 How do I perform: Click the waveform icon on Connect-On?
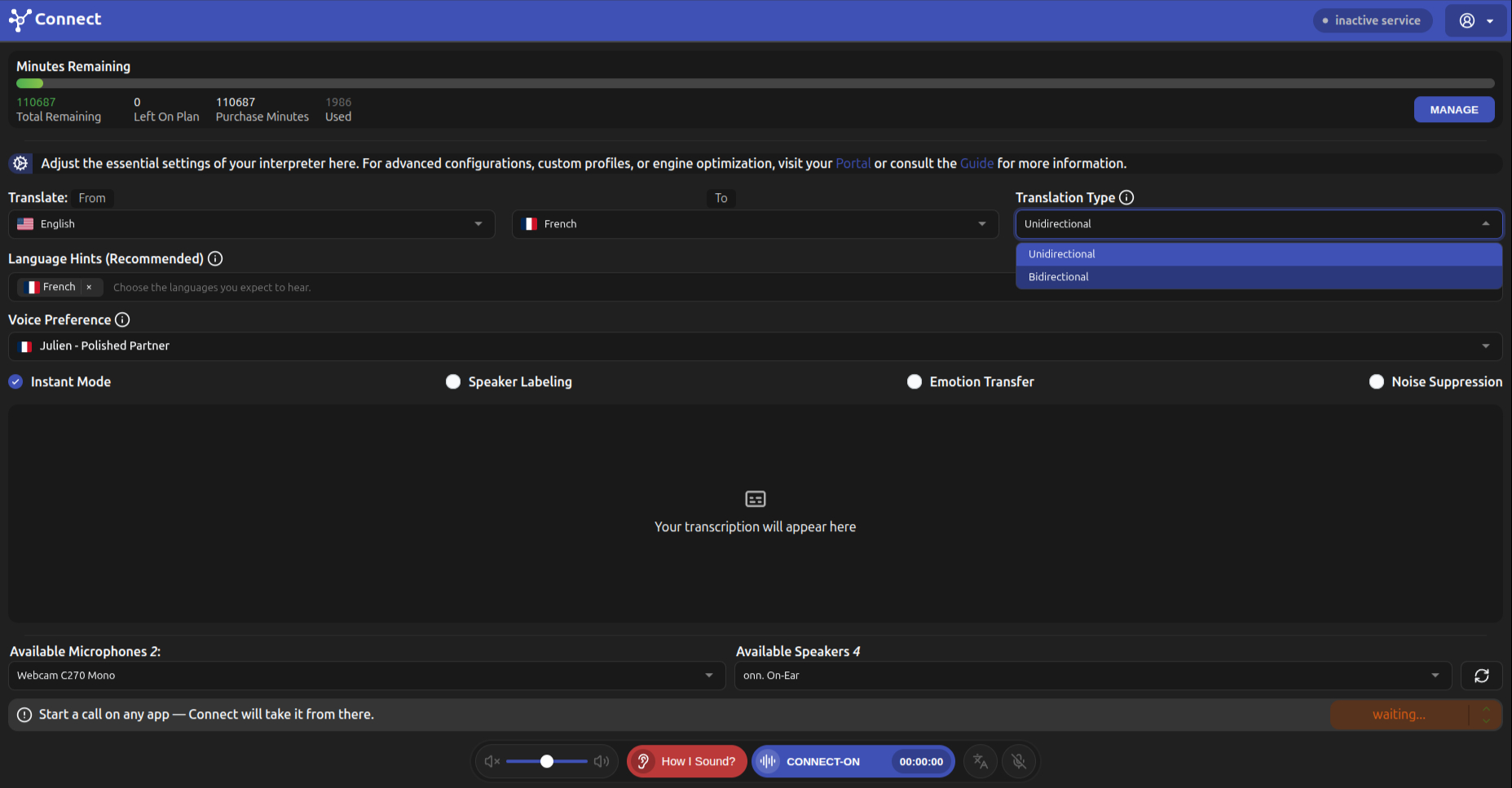point(768,761)
